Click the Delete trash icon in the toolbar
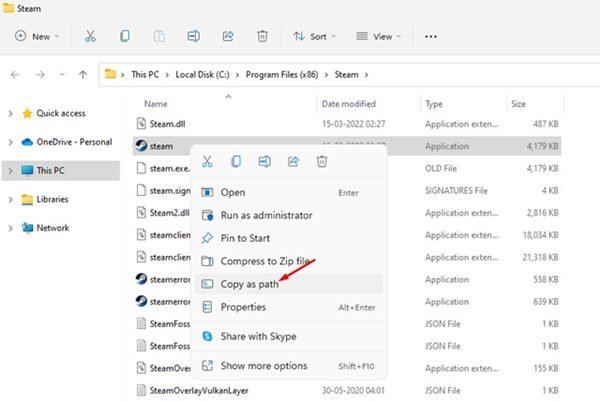 [x=261, y=36]
